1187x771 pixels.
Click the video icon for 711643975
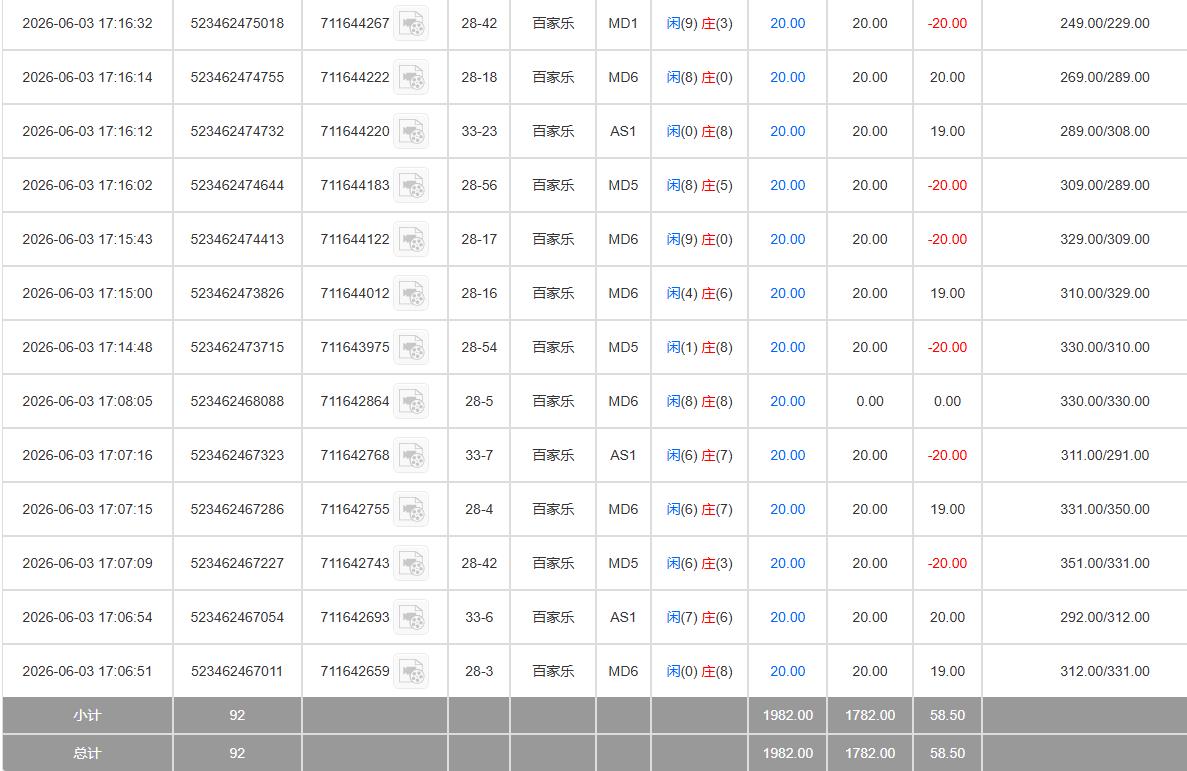[412, 347]
